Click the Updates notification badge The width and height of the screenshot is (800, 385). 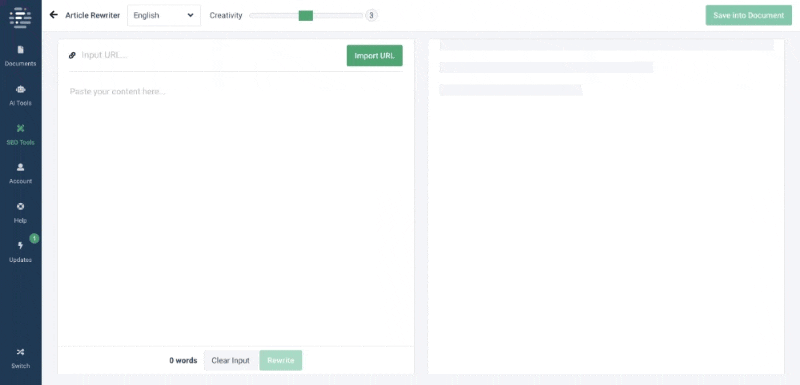click(x=34, y=238)
